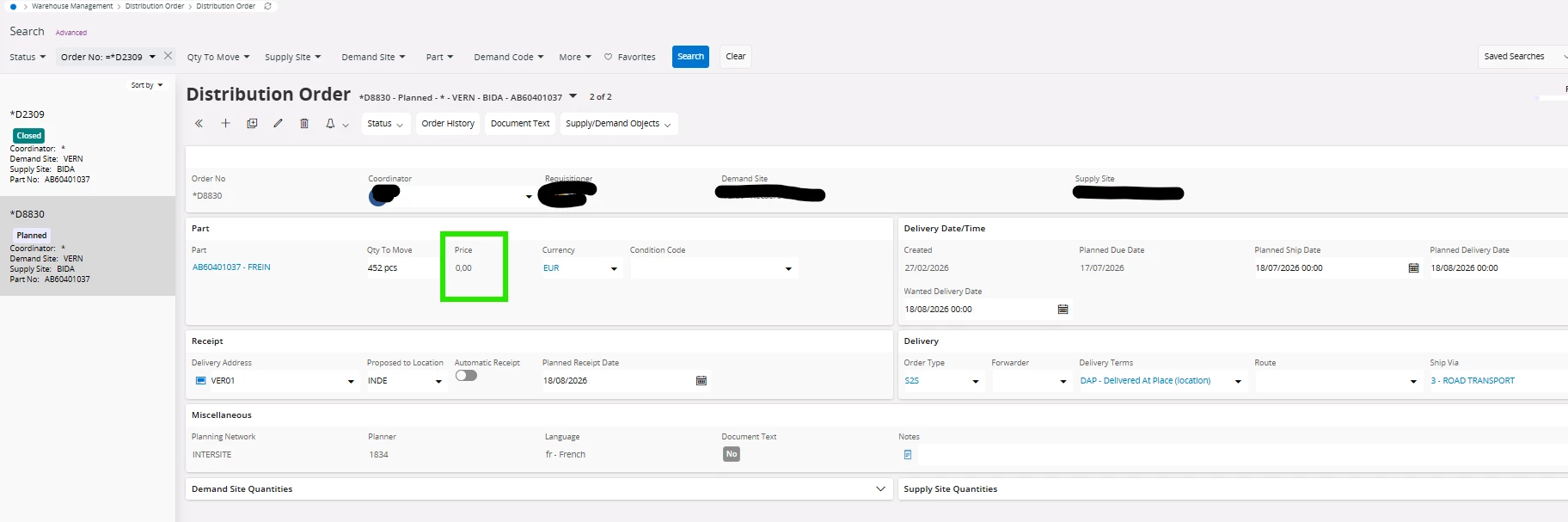Toggle the Document Text No indicator
Image resolution: width=1568 pixels, height=522 pixels.
[x=731, y=454]
